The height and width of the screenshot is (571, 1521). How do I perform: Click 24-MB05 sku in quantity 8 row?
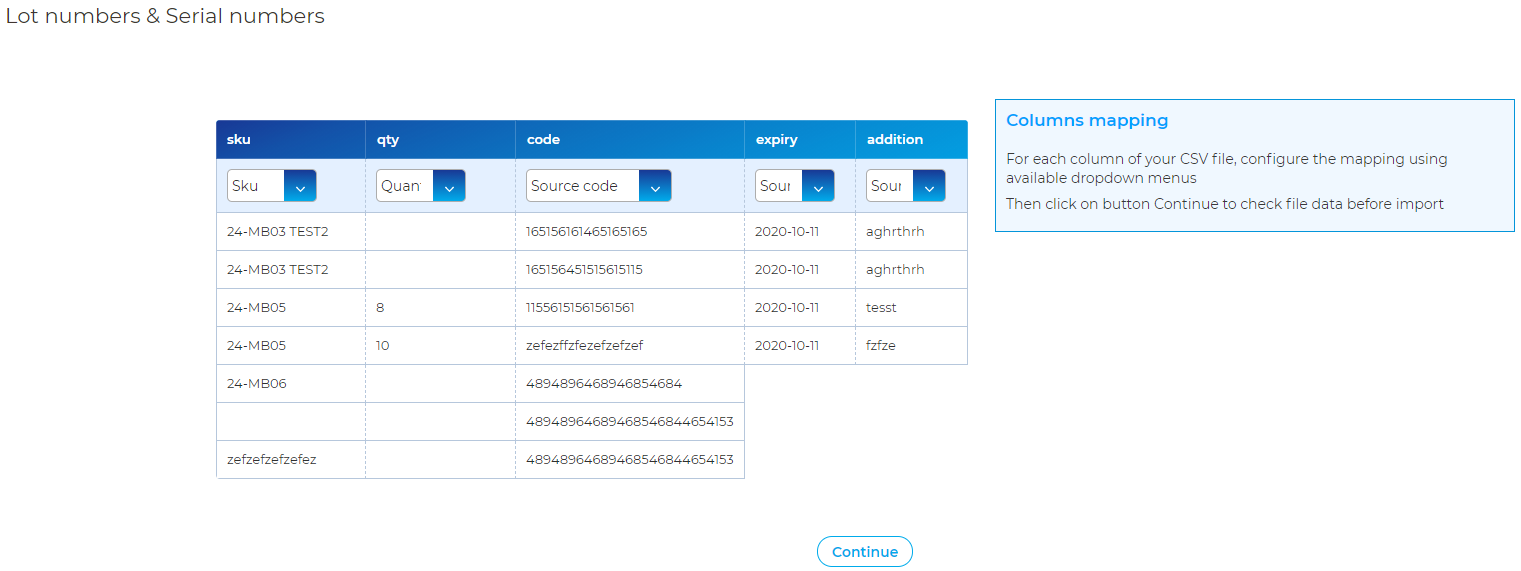tap(291, 308)
